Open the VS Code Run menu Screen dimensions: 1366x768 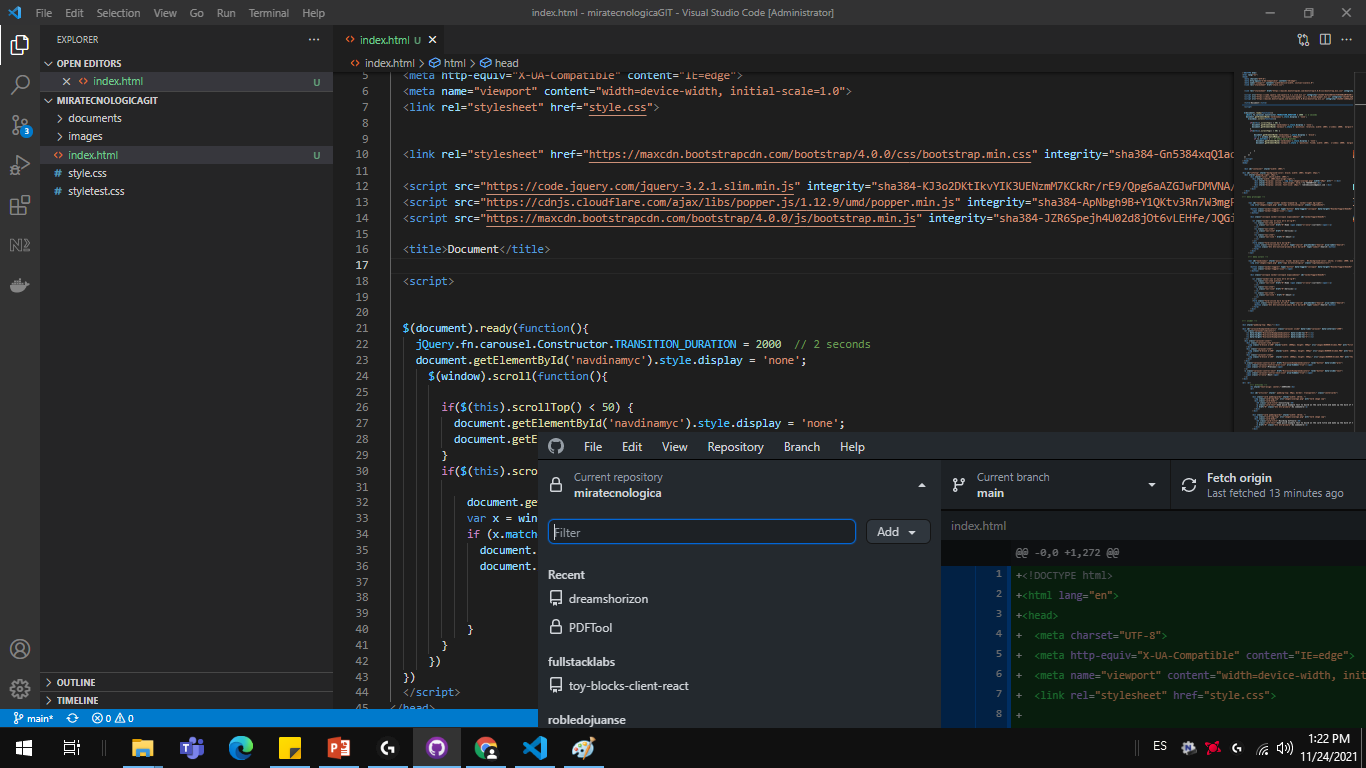point(226,13)
